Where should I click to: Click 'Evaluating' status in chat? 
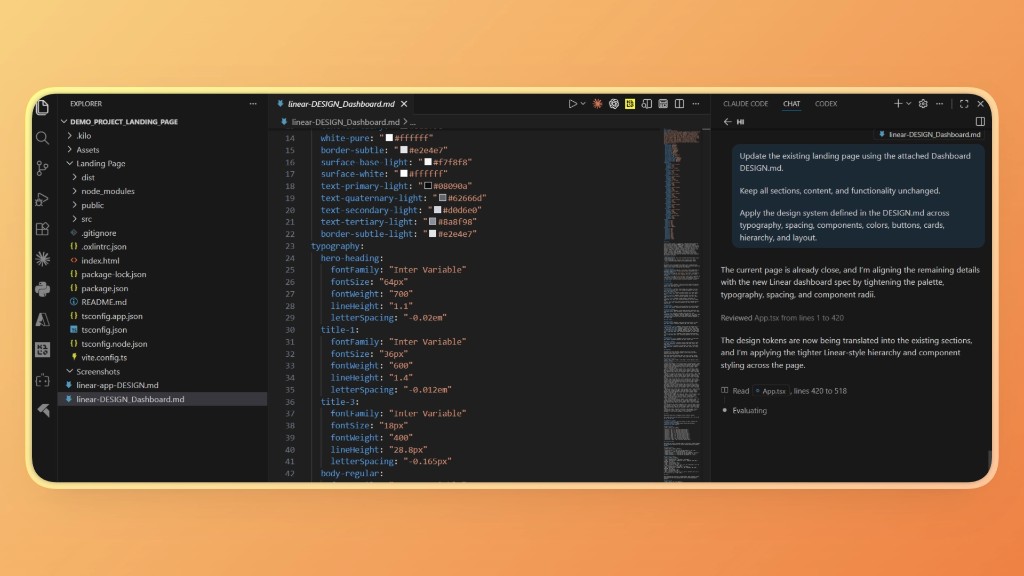(749, 411)
